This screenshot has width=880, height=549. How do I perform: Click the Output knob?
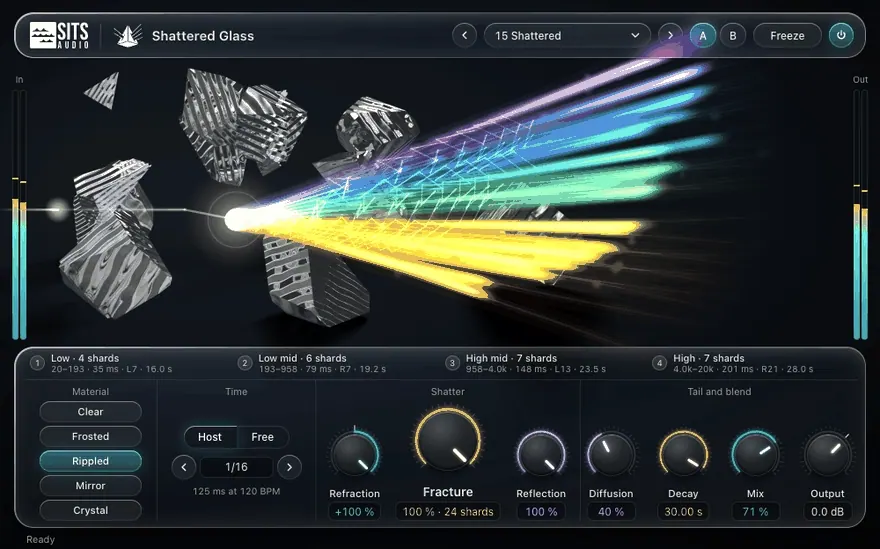[x=827, y=454]
